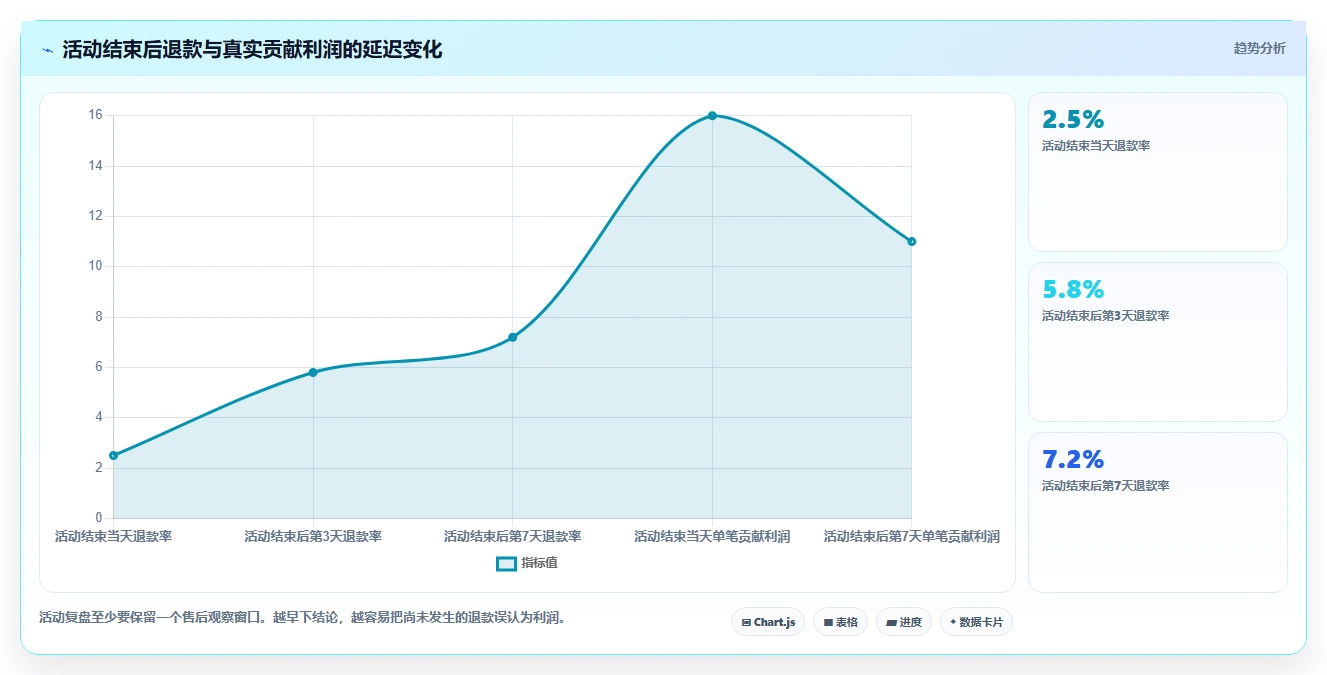Click data point for 活动结束后第7天退款率
This screenshot has width=1327, height=675.
pyautogui.click(x=512, y=337)
